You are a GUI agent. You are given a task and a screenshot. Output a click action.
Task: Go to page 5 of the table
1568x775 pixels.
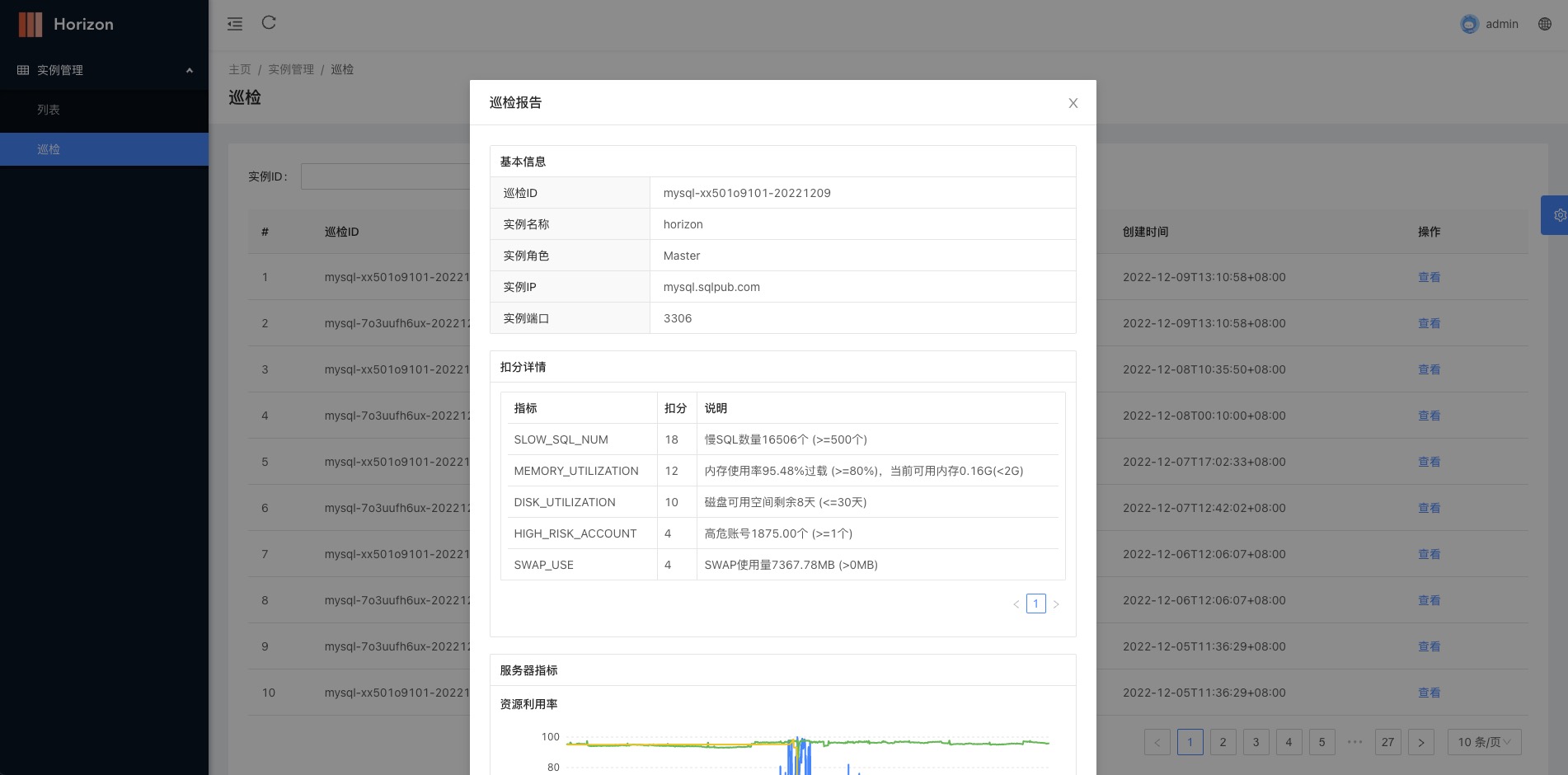point(1322,742)
